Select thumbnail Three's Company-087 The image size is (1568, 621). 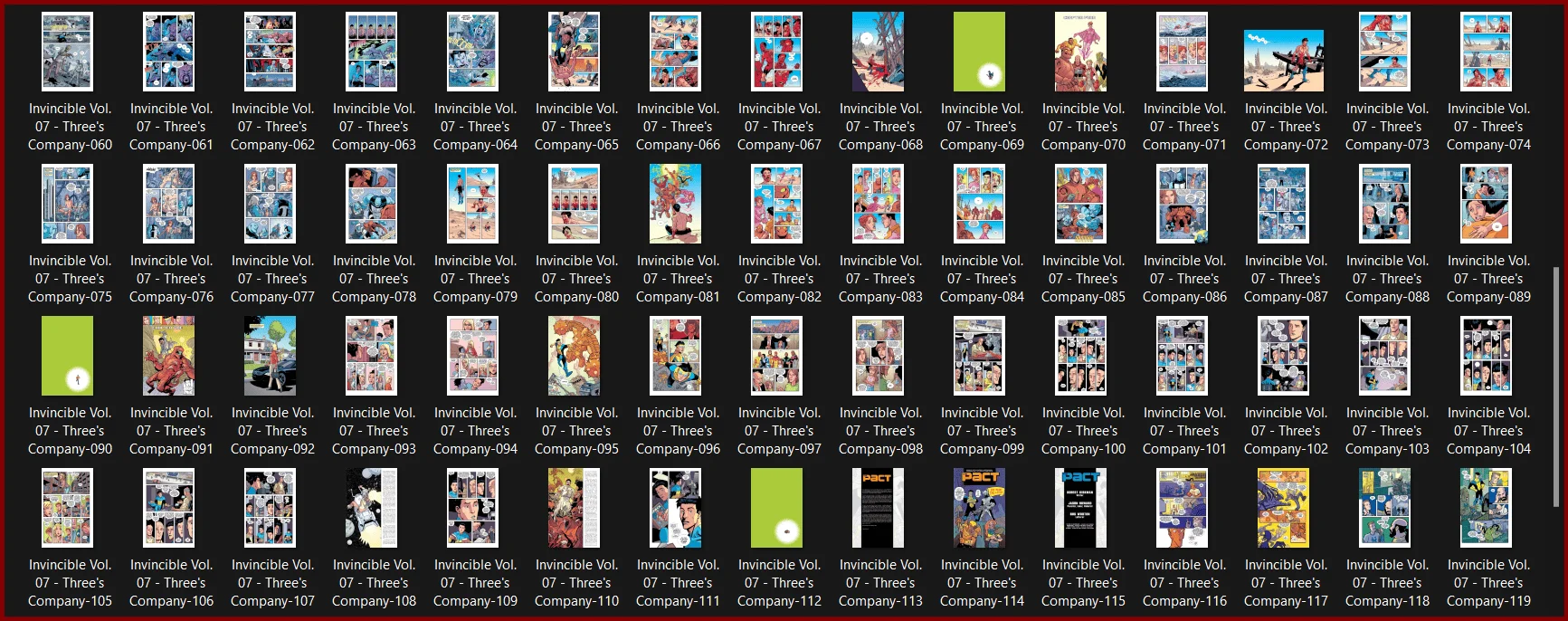(x=1283, y=204)
